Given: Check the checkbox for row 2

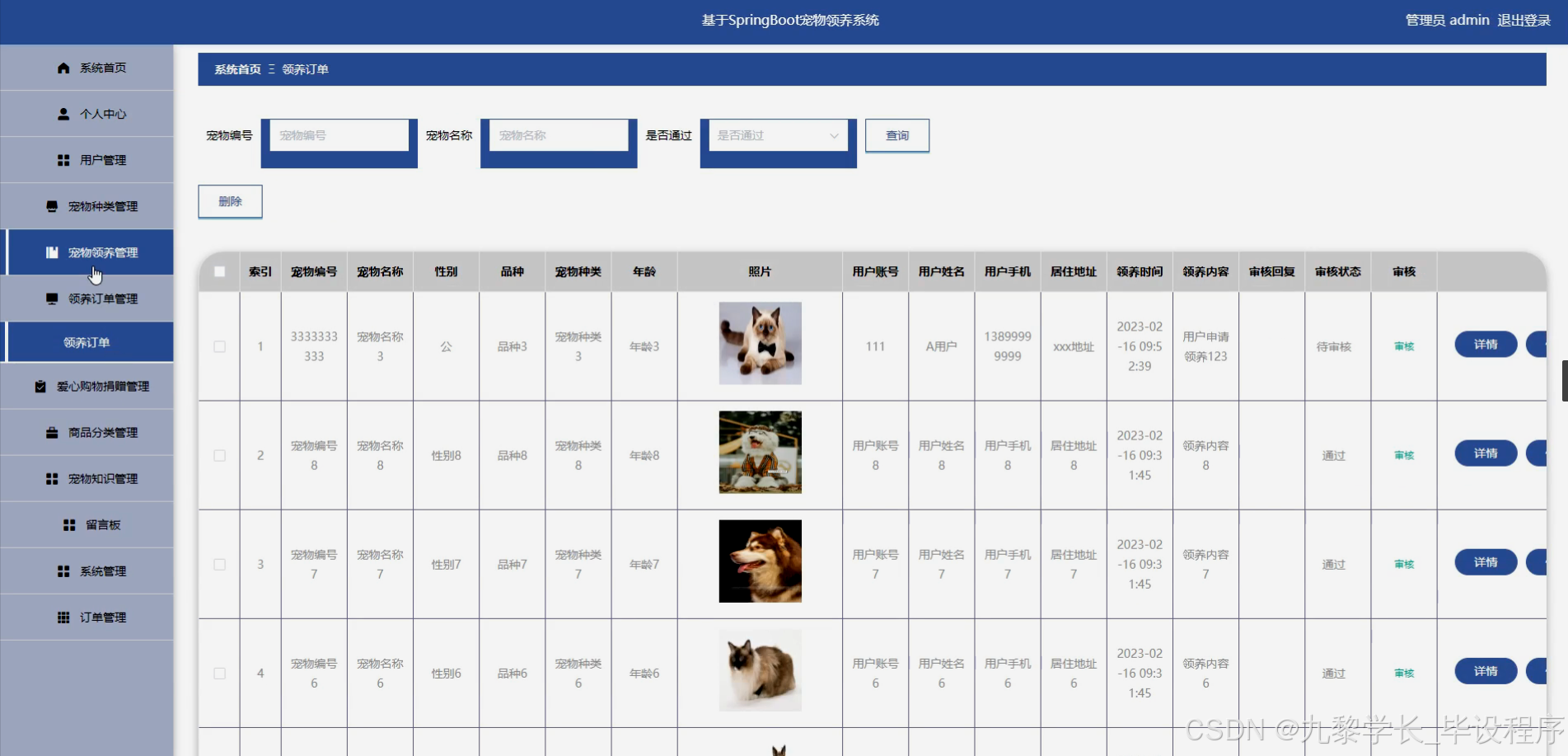Looking at the screenshot, I should (219, 455).
